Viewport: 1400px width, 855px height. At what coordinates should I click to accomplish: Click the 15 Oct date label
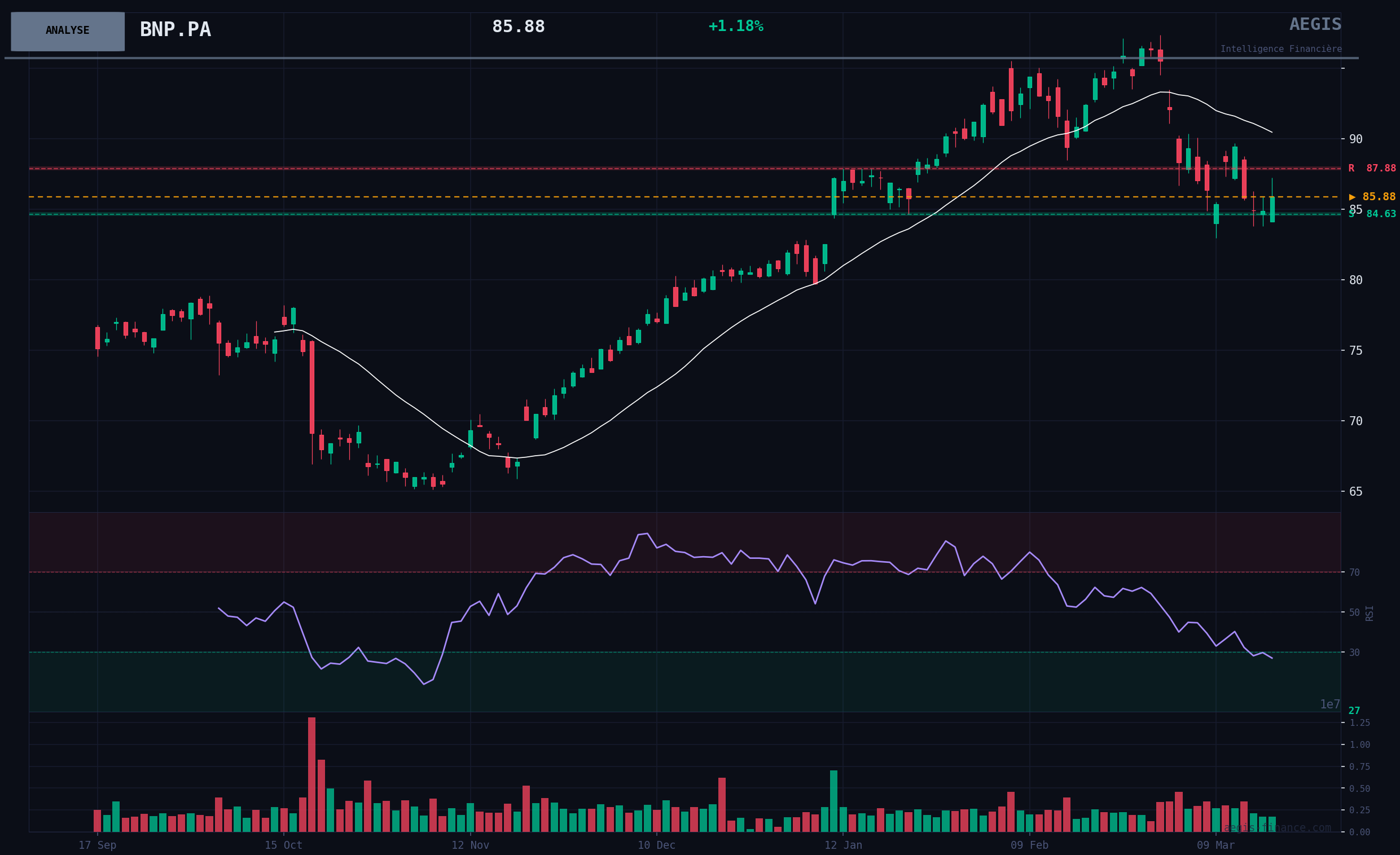coord(283,845)
